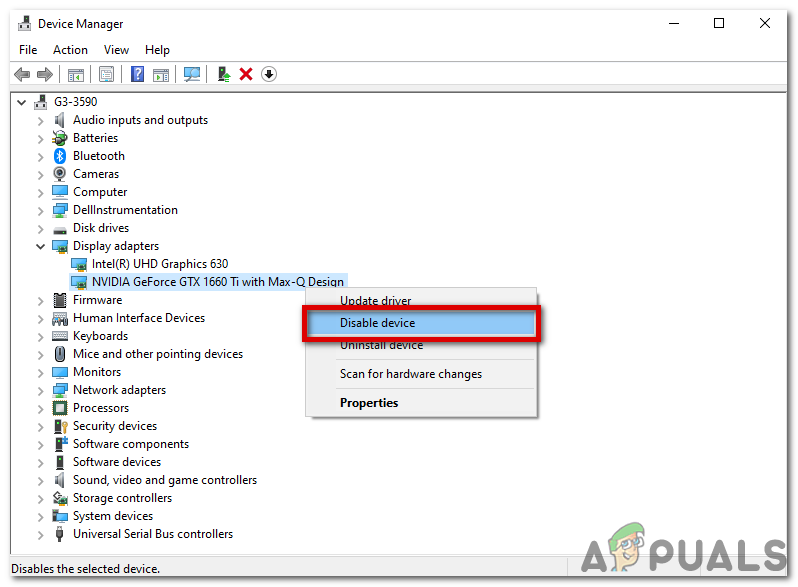Expand the System devices chevron

[x=41, y=517]
